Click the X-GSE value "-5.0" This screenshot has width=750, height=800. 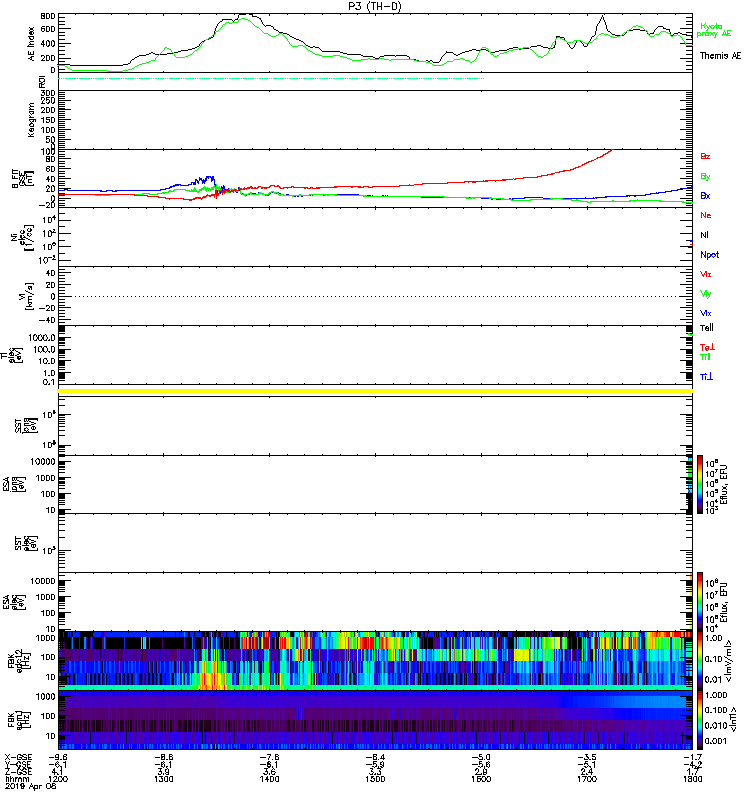[x=481, y=757]
